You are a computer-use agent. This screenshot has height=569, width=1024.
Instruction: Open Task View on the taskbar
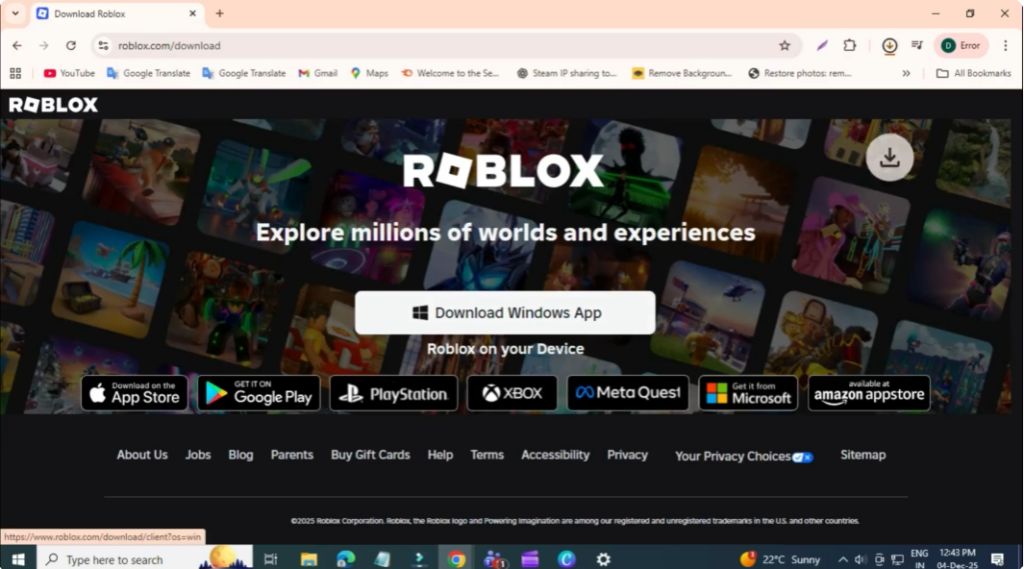(x=270, y=559)
